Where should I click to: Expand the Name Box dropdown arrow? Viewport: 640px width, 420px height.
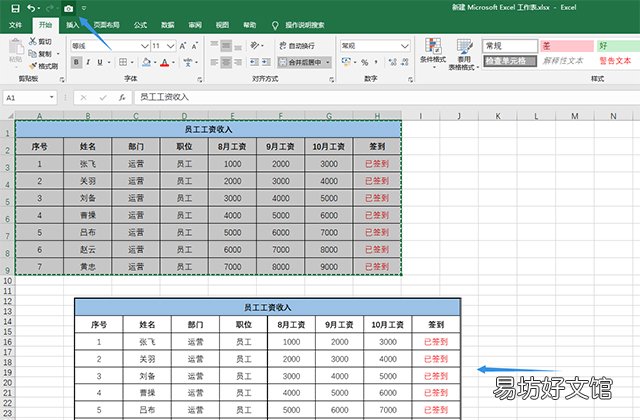(51, 97)
